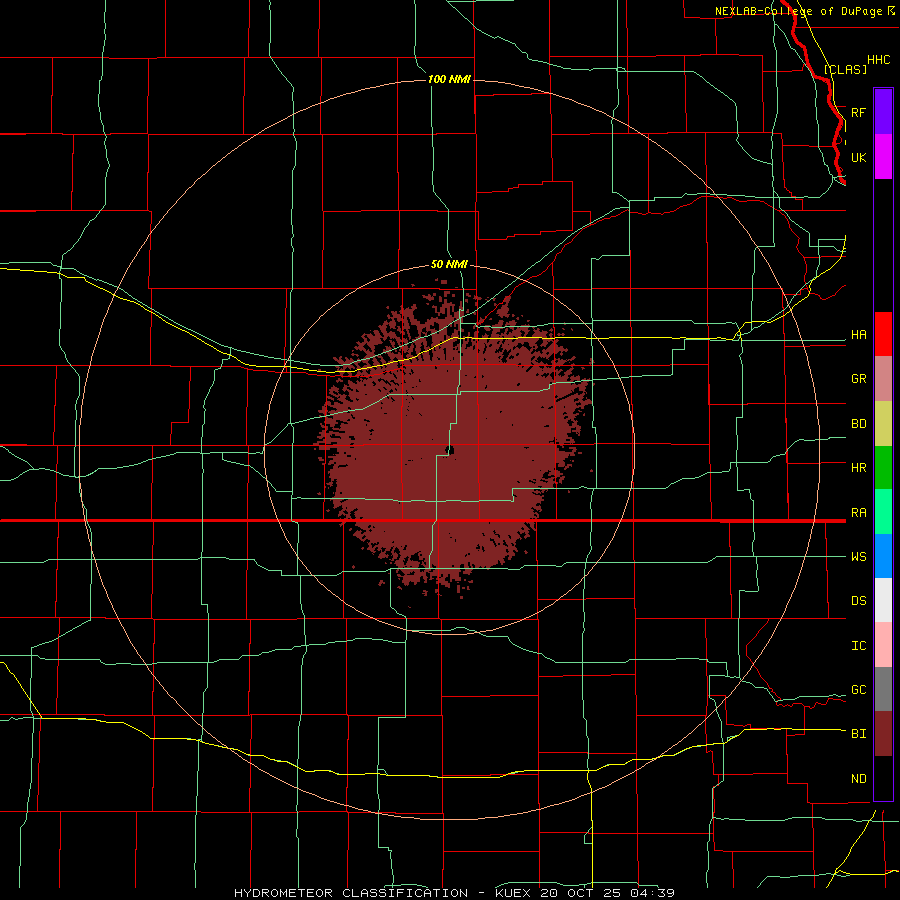Click the IC legend label

[859, 646]
